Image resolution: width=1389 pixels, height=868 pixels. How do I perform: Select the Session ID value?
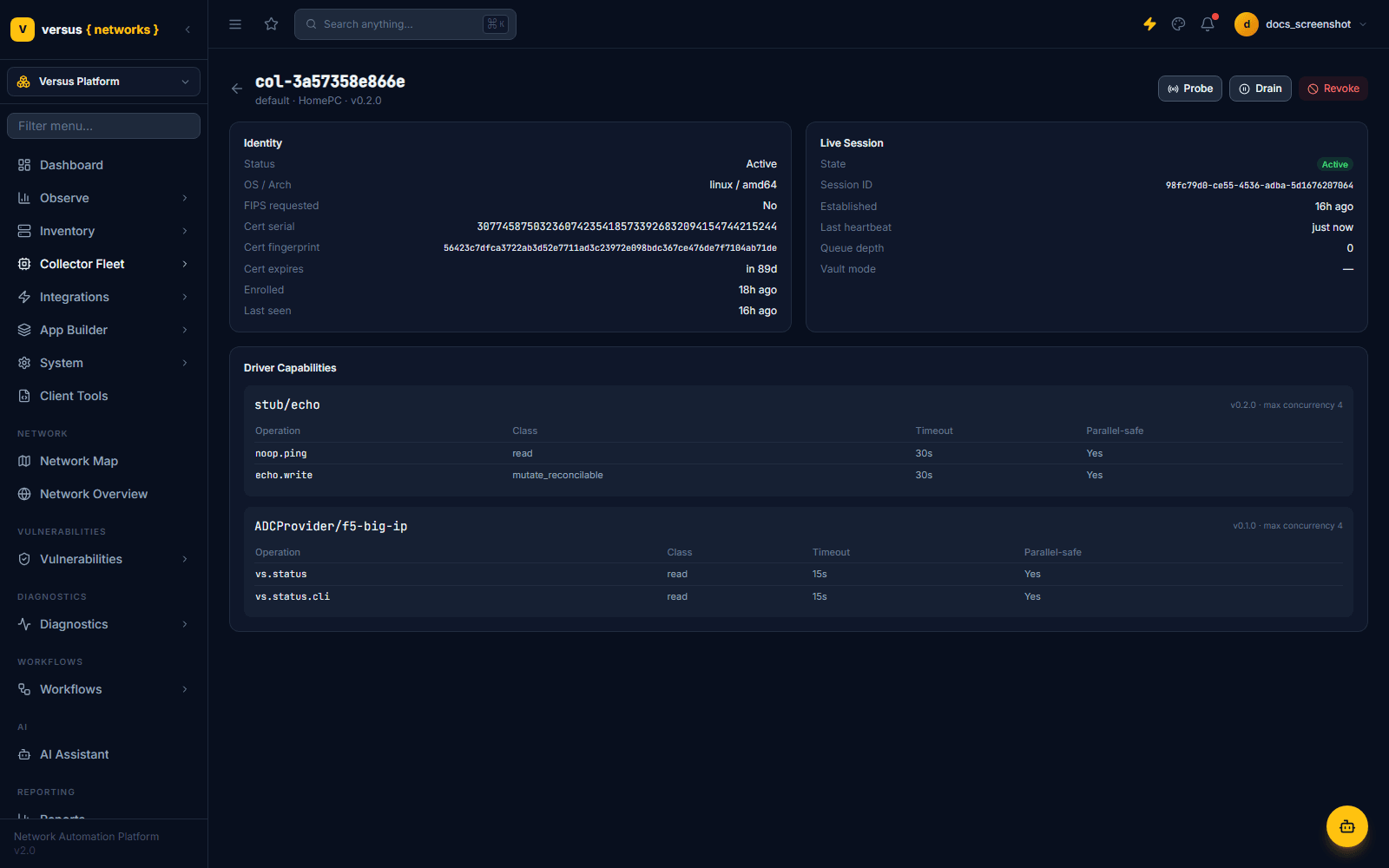pos(1259,186)
